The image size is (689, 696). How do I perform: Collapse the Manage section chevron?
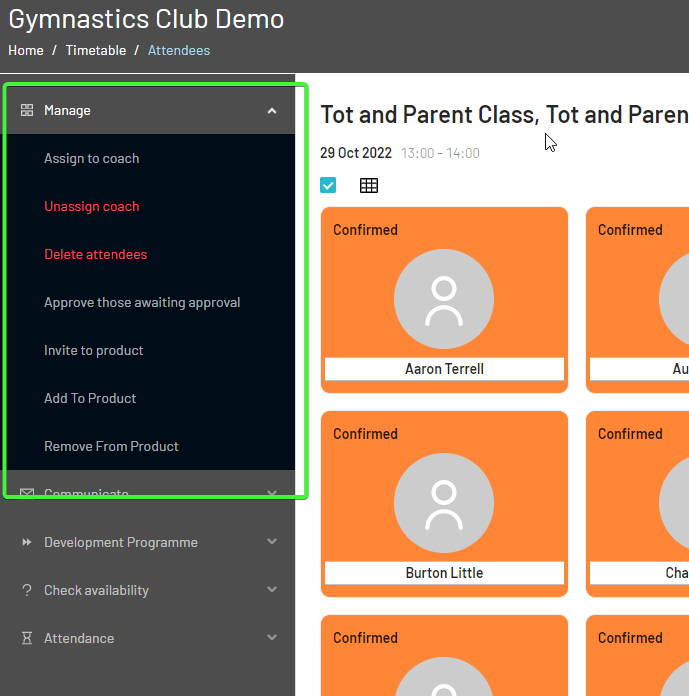pos(272,111)
